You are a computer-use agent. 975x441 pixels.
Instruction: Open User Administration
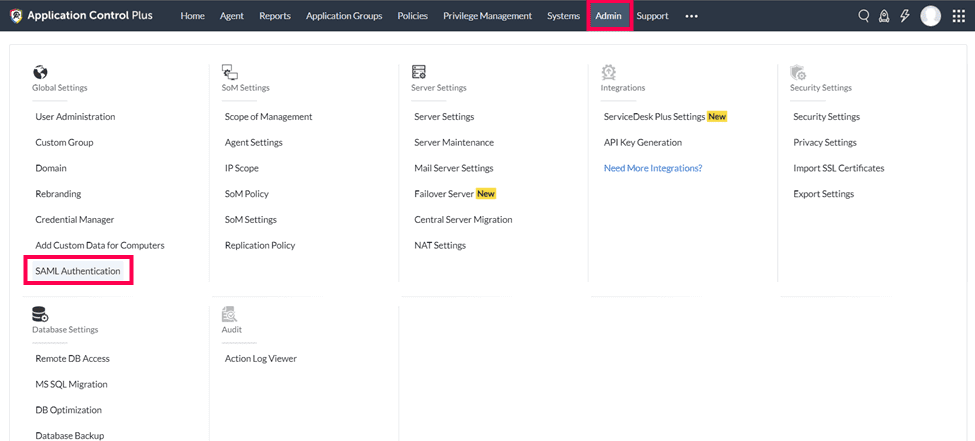(75, 117)
